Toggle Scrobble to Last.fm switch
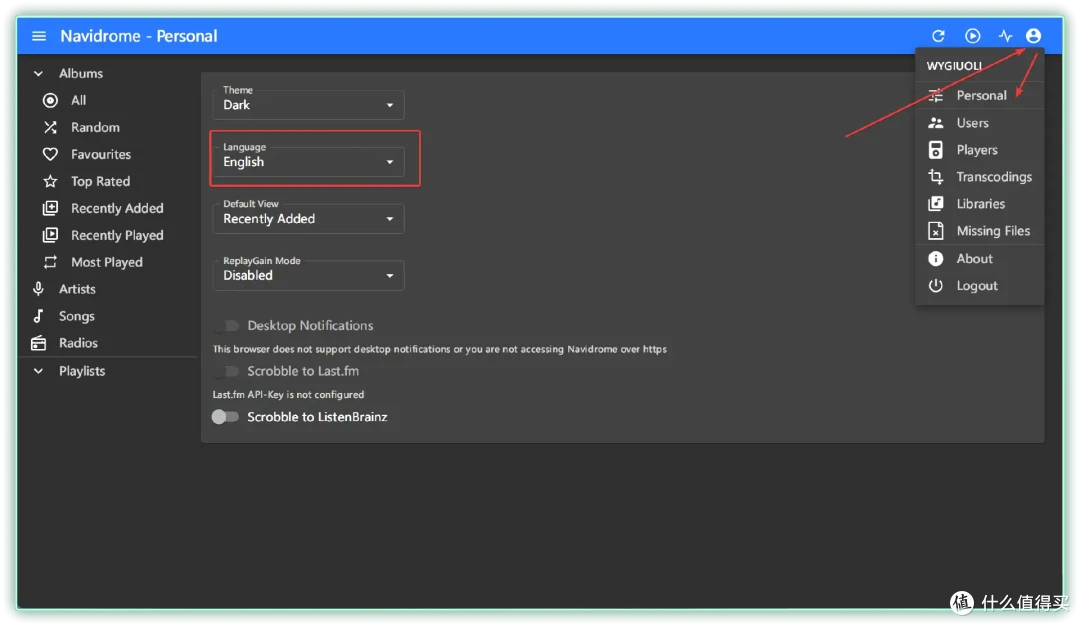 (225, 371)
